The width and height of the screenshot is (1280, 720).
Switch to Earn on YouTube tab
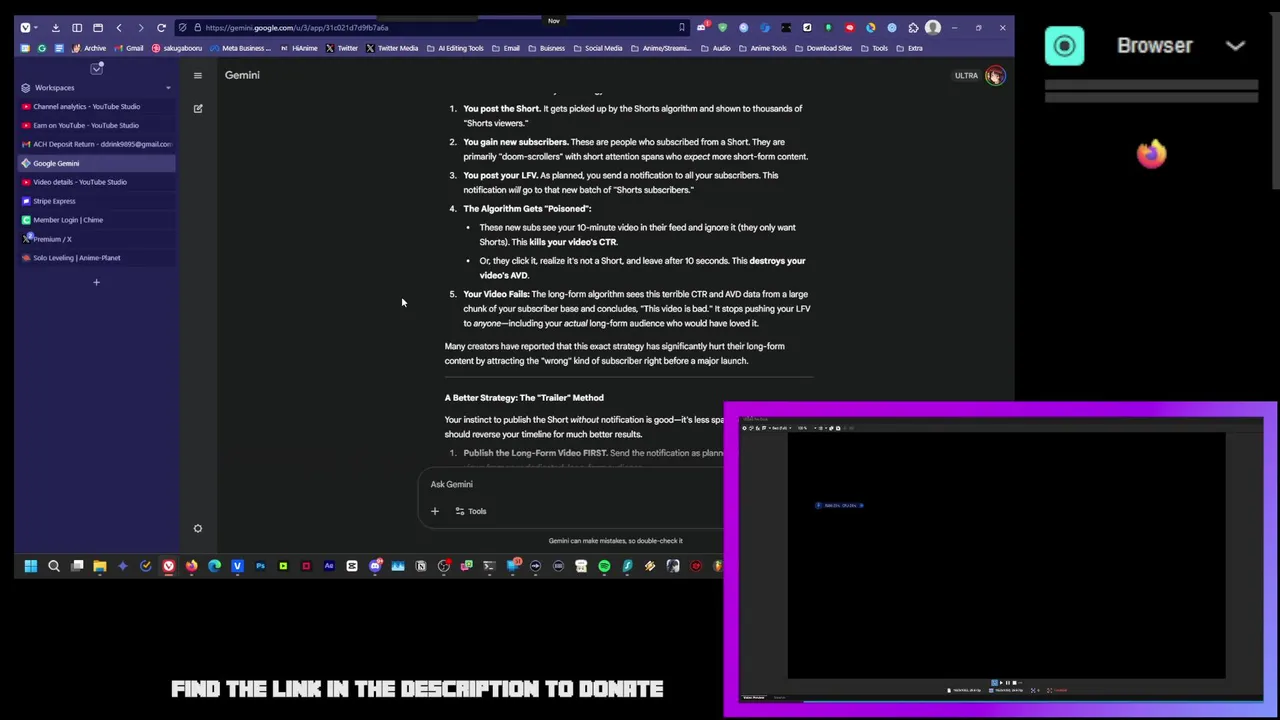(96, 125)
